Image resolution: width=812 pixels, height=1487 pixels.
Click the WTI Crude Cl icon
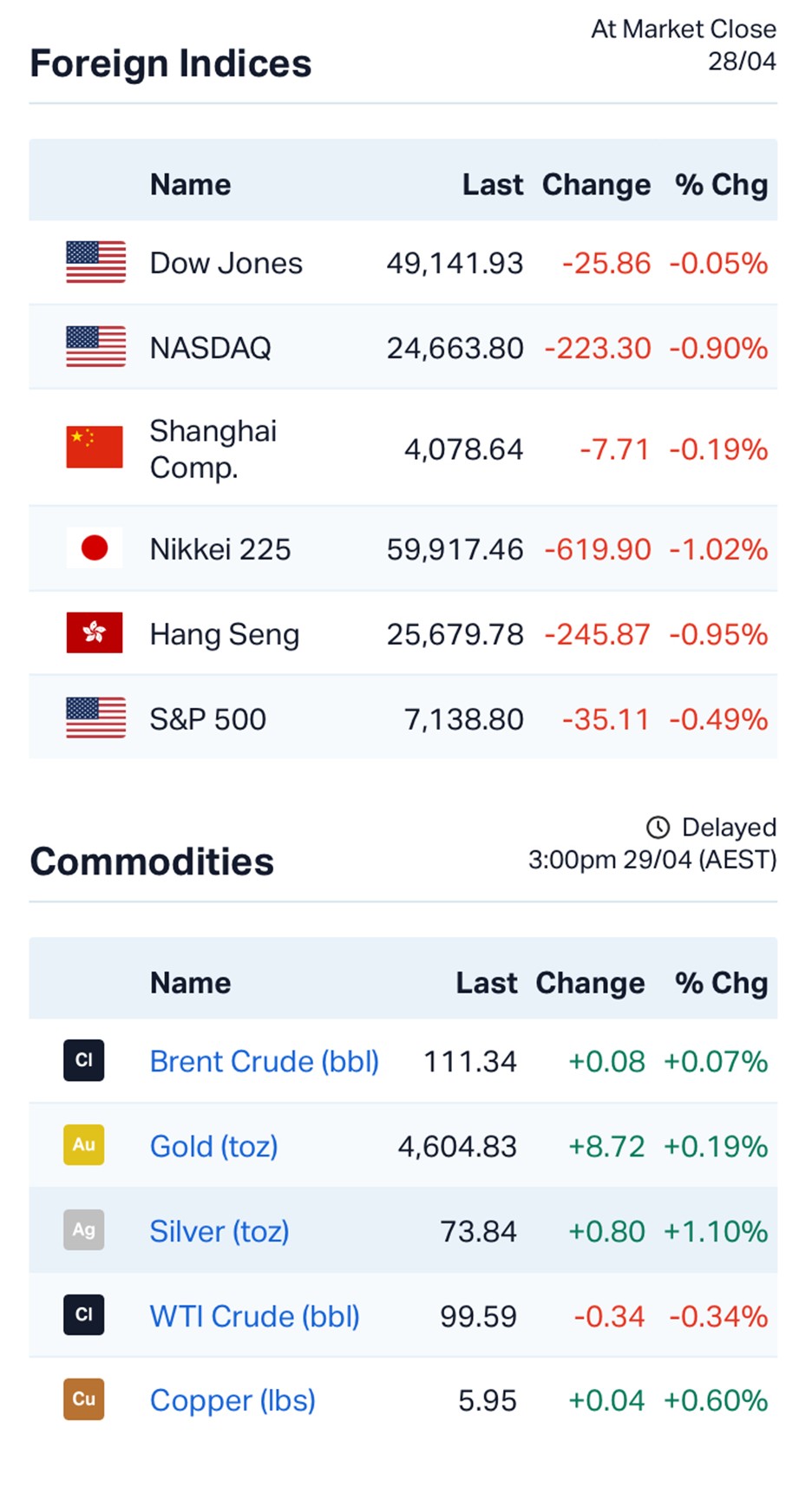coord(84,1315)
